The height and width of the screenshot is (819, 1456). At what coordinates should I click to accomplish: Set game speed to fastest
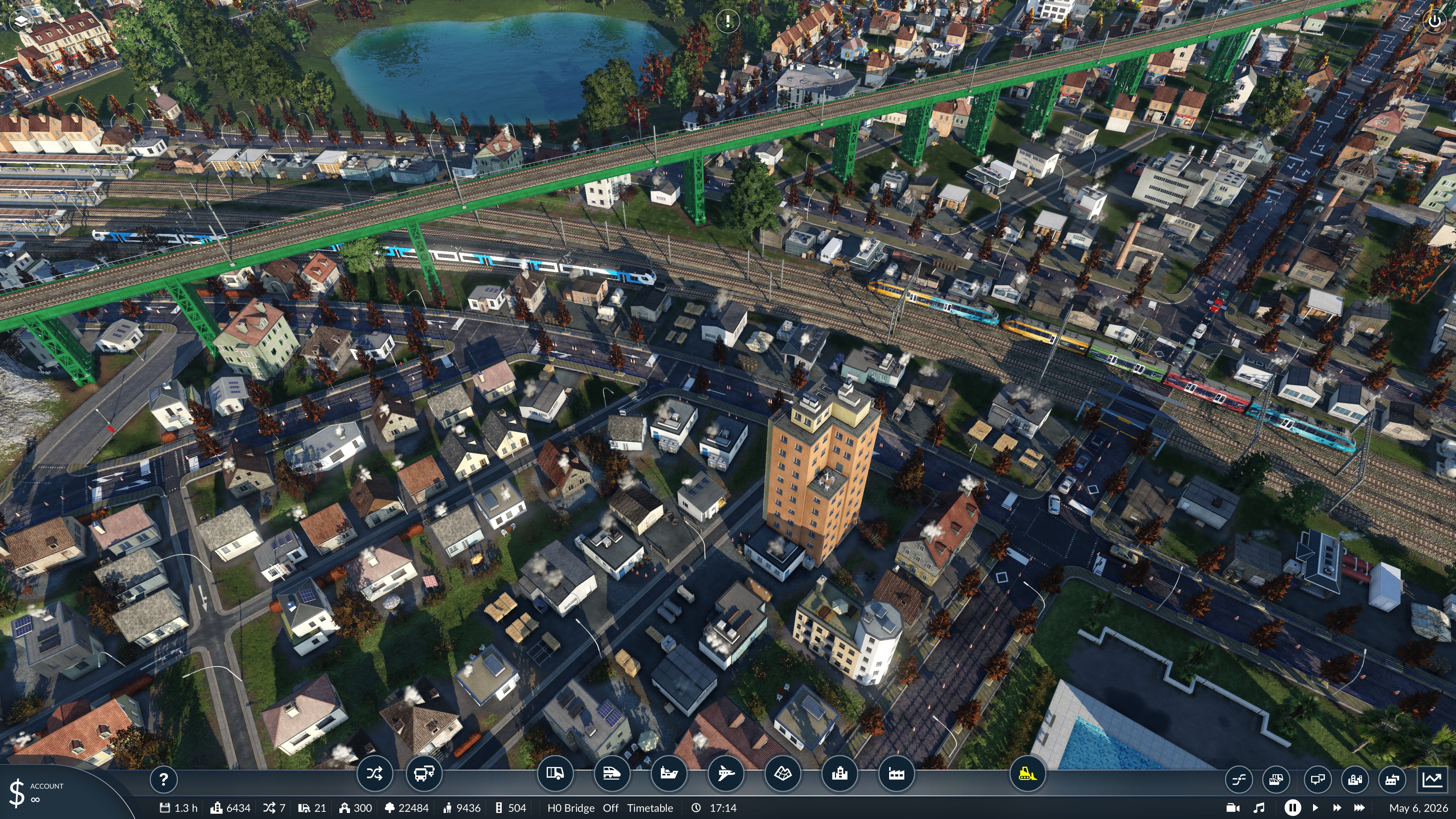(x=1359, y=808)
